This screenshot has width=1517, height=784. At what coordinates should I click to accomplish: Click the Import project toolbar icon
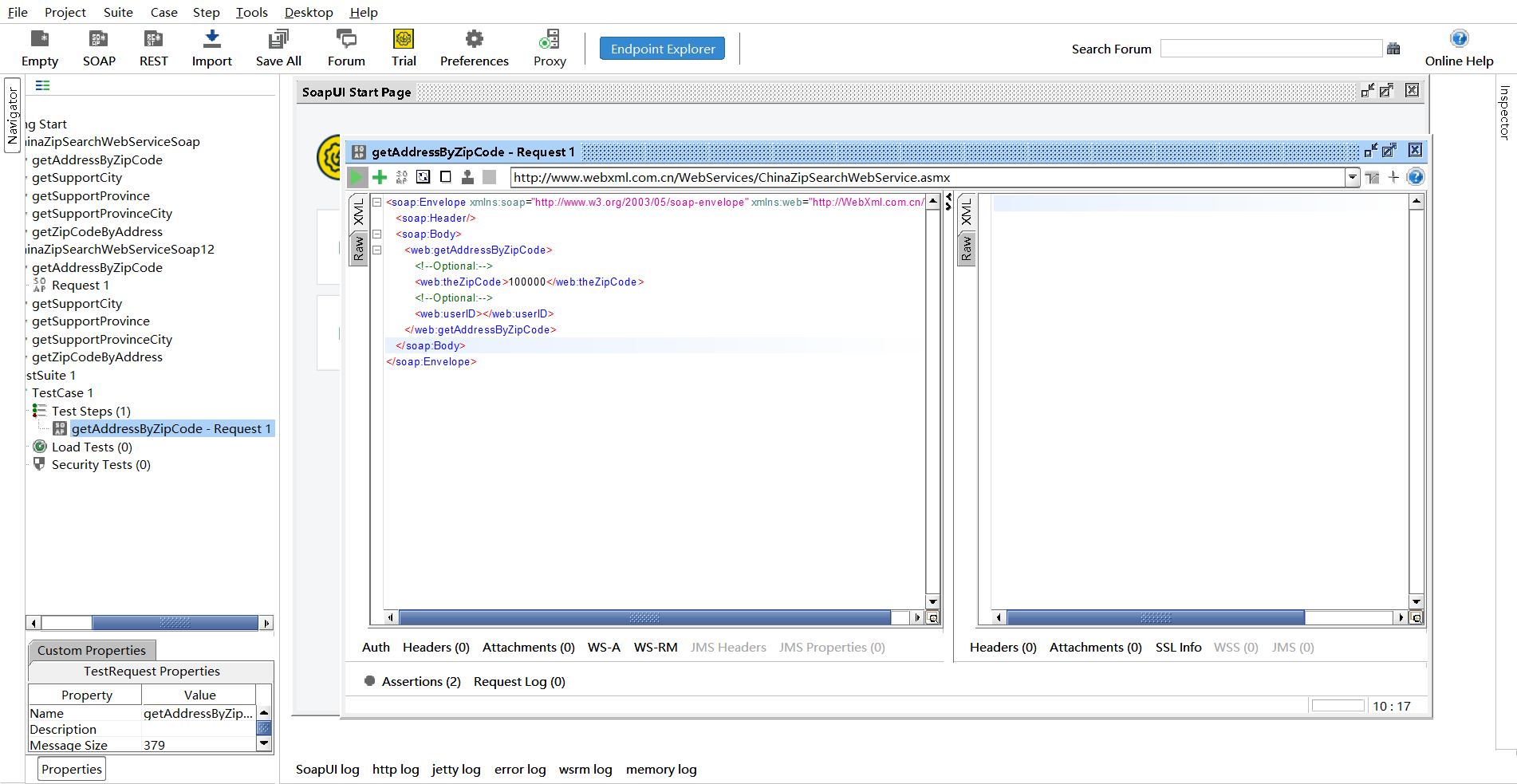[211, 39]
